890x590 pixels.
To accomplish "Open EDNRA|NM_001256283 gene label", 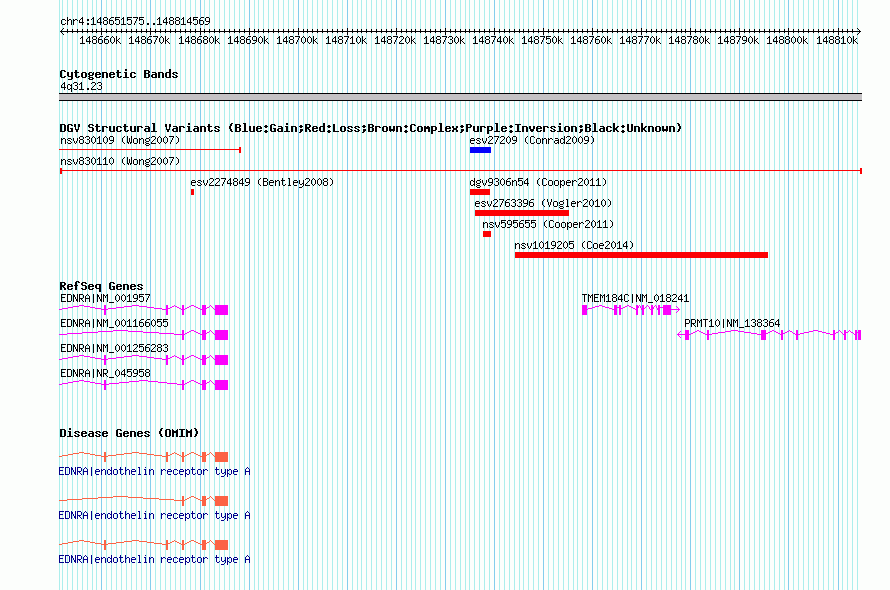I will pos(114,348).
